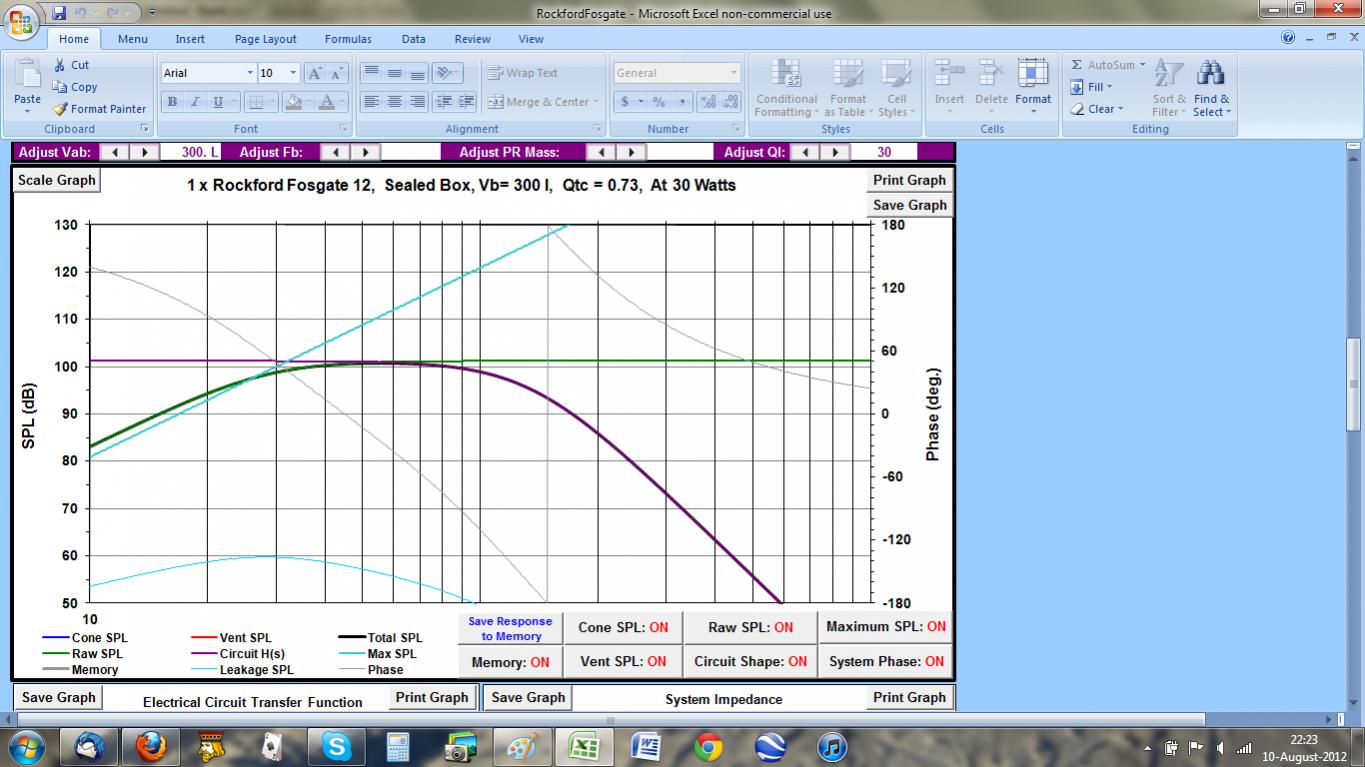Toggle italic formatting
The image size is (1365, 767).
(195, 102)
